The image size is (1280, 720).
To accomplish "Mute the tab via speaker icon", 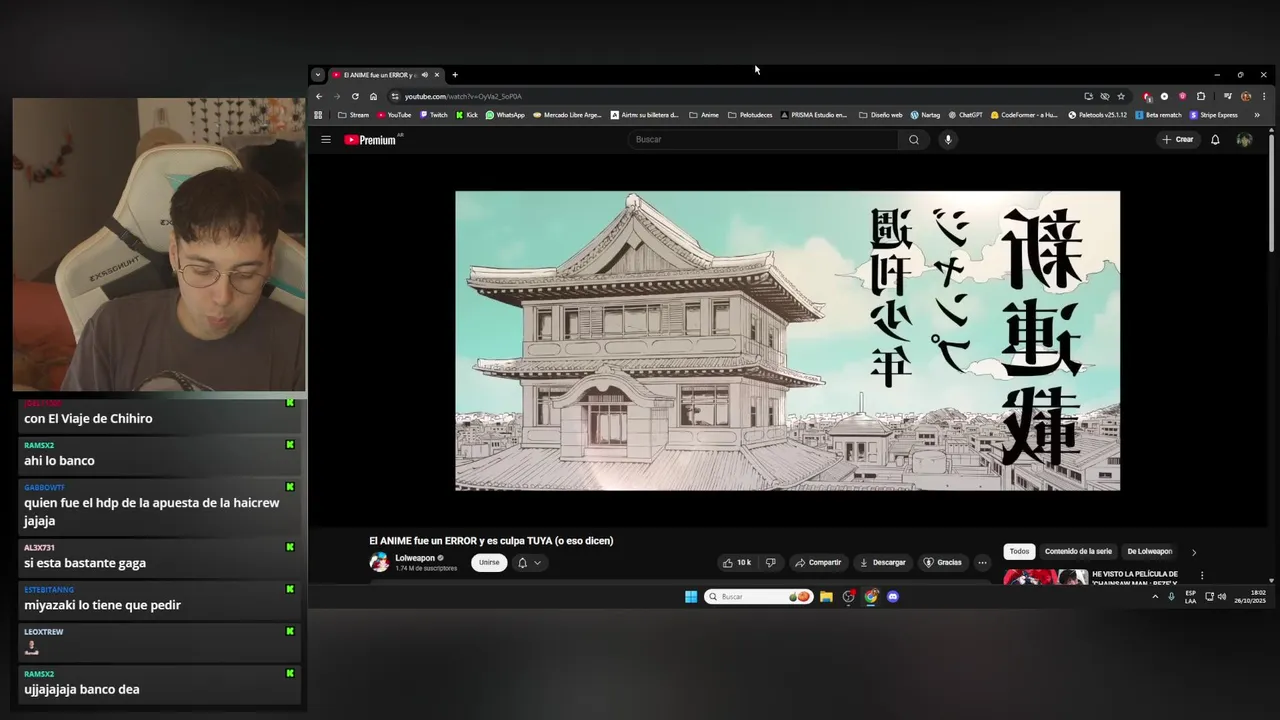I will click(x=424, y=75).
